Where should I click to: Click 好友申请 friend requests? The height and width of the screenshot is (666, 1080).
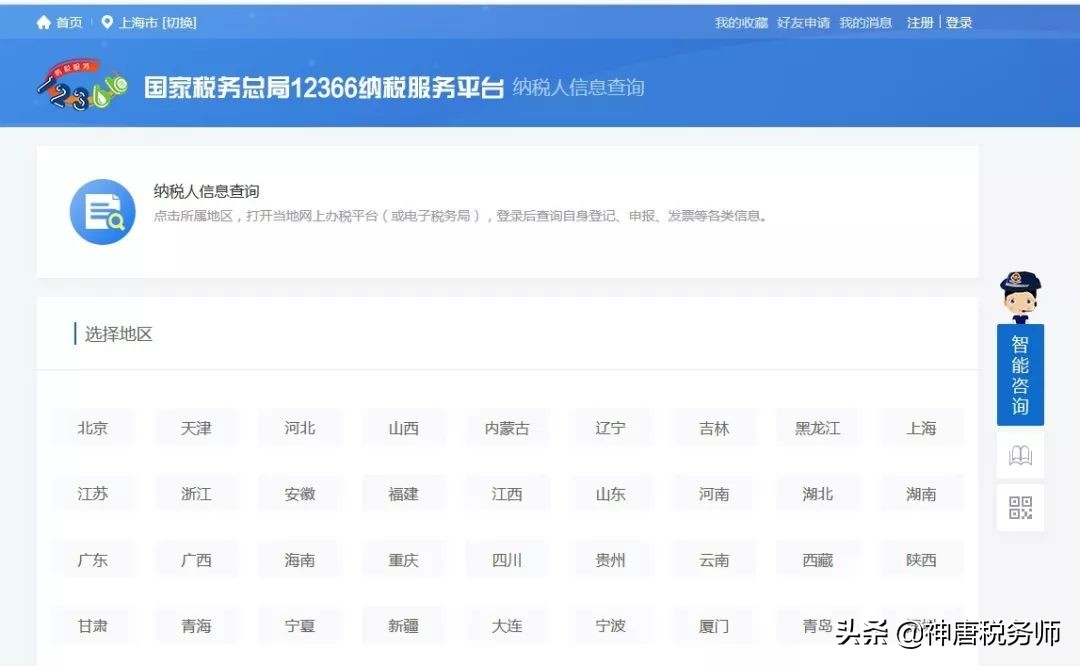803,21
